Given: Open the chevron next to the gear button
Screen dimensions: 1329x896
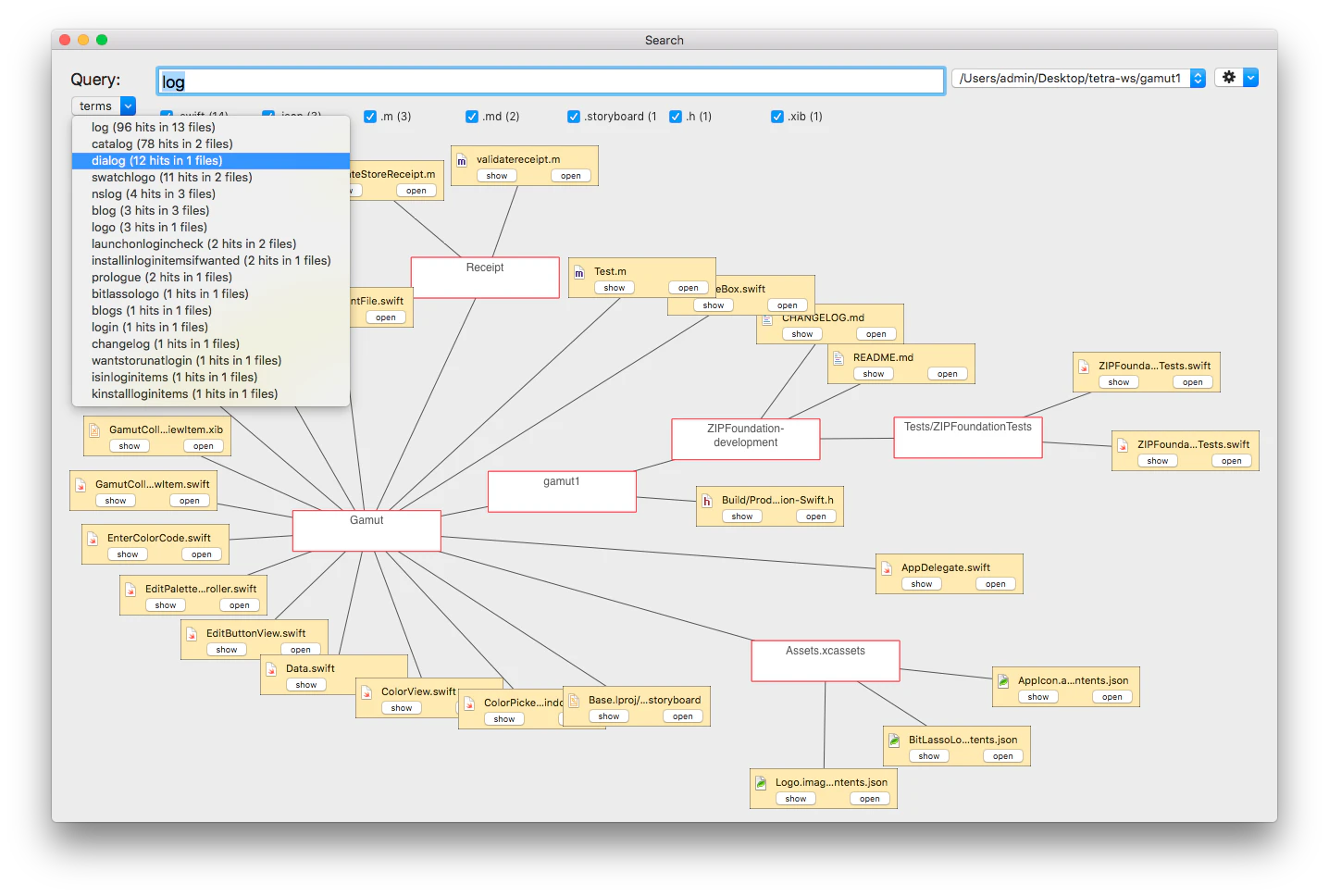Looking at the screenshot, I should pos(1250,78).
